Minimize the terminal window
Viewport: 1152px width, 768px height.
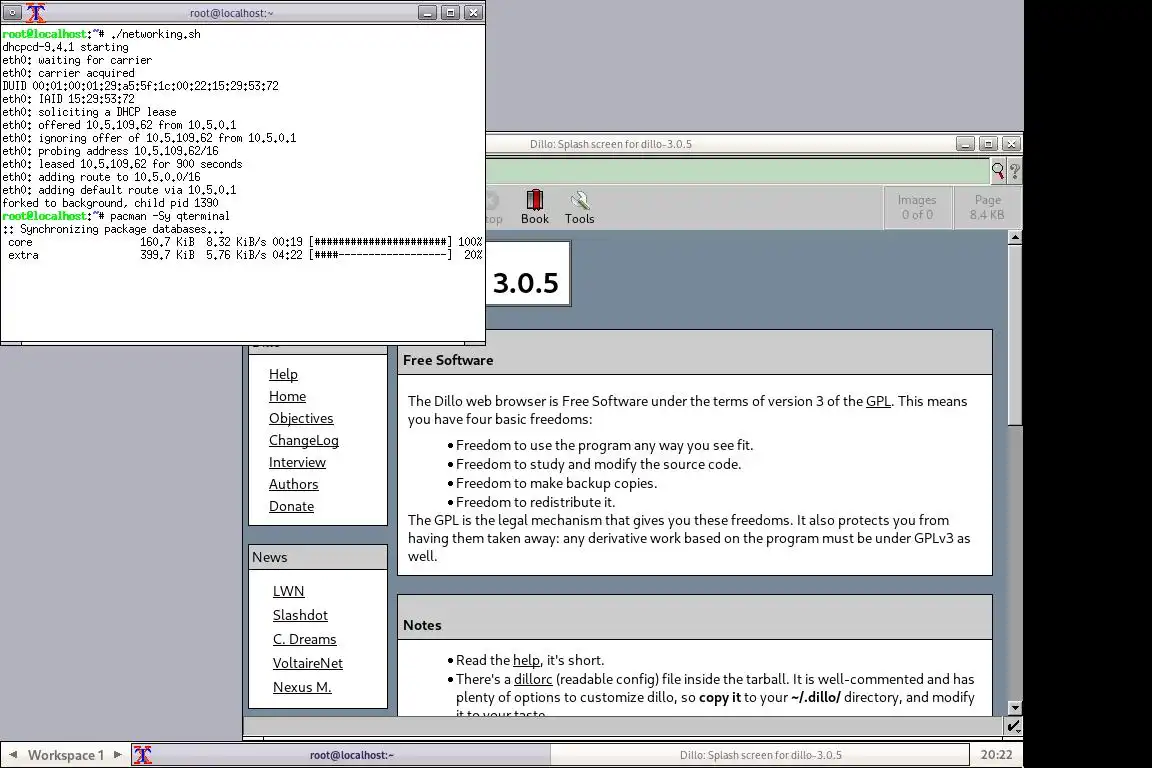[x=427, y=12]
